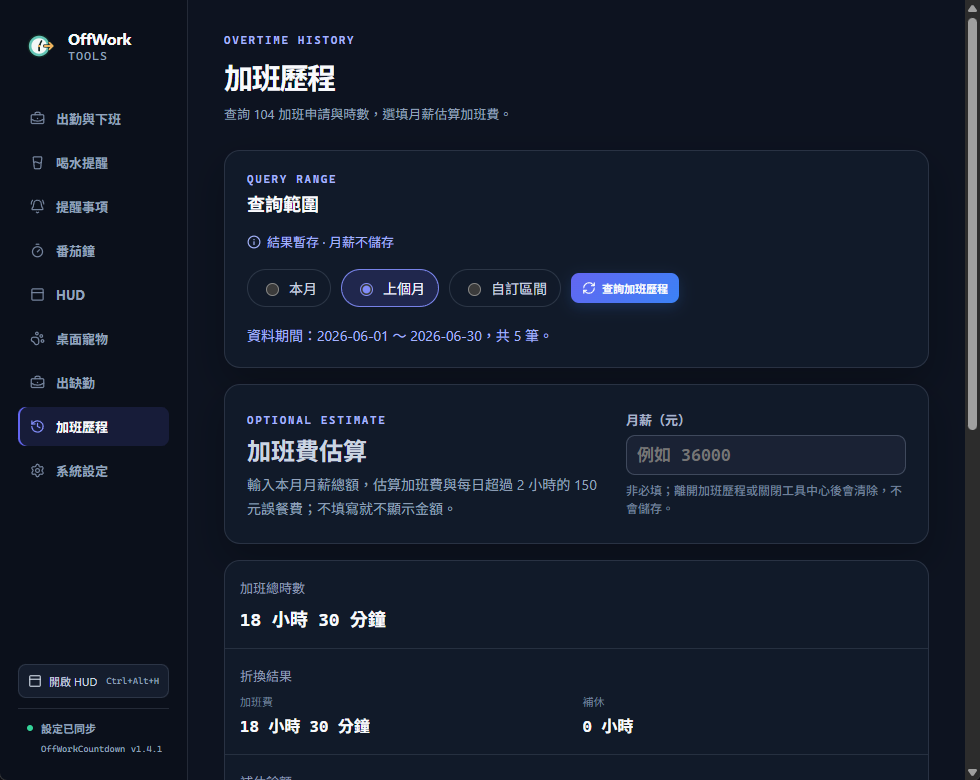The image size is (980, 780).
Task: Click the Ctrl+Alt+H shortcut hint
Action: click(132, 681)
